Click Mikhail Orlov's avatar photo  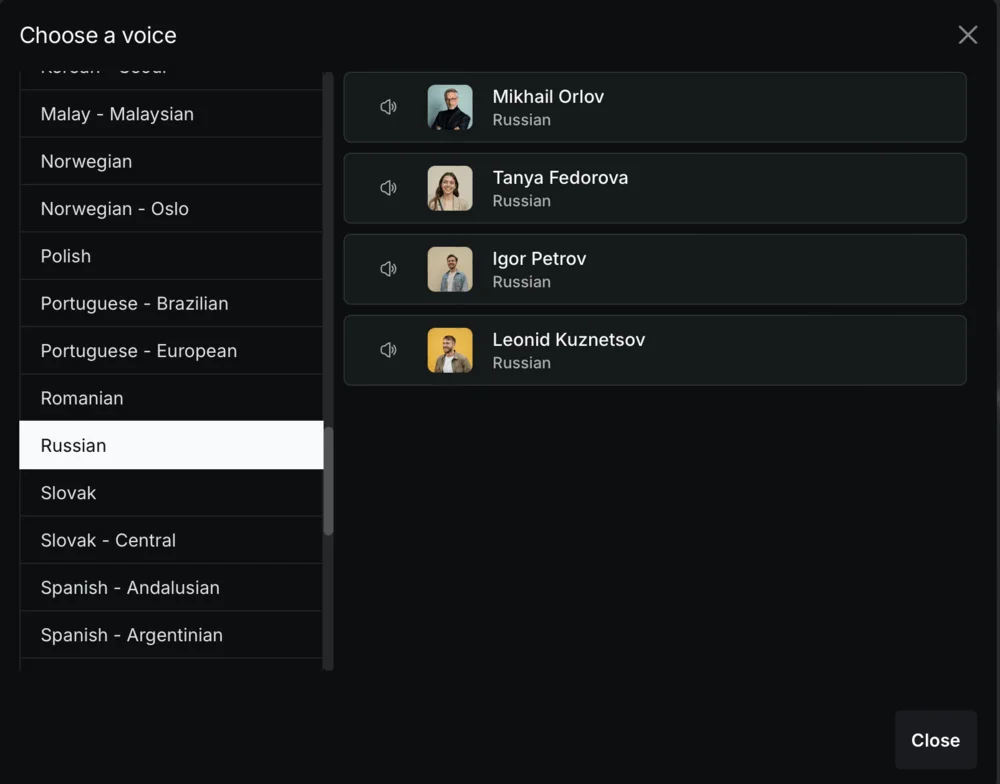pyautogui.click(x=450, y=107)
